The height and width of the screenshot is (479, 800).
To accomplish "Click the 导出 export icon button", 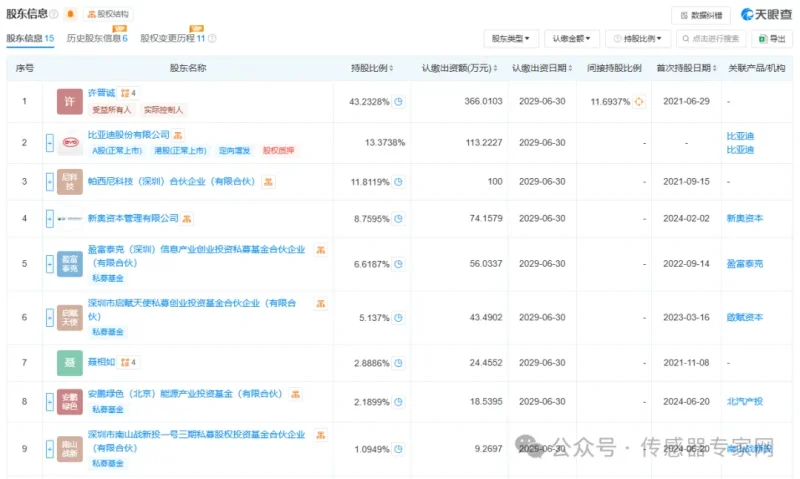I will click(772, 39).
